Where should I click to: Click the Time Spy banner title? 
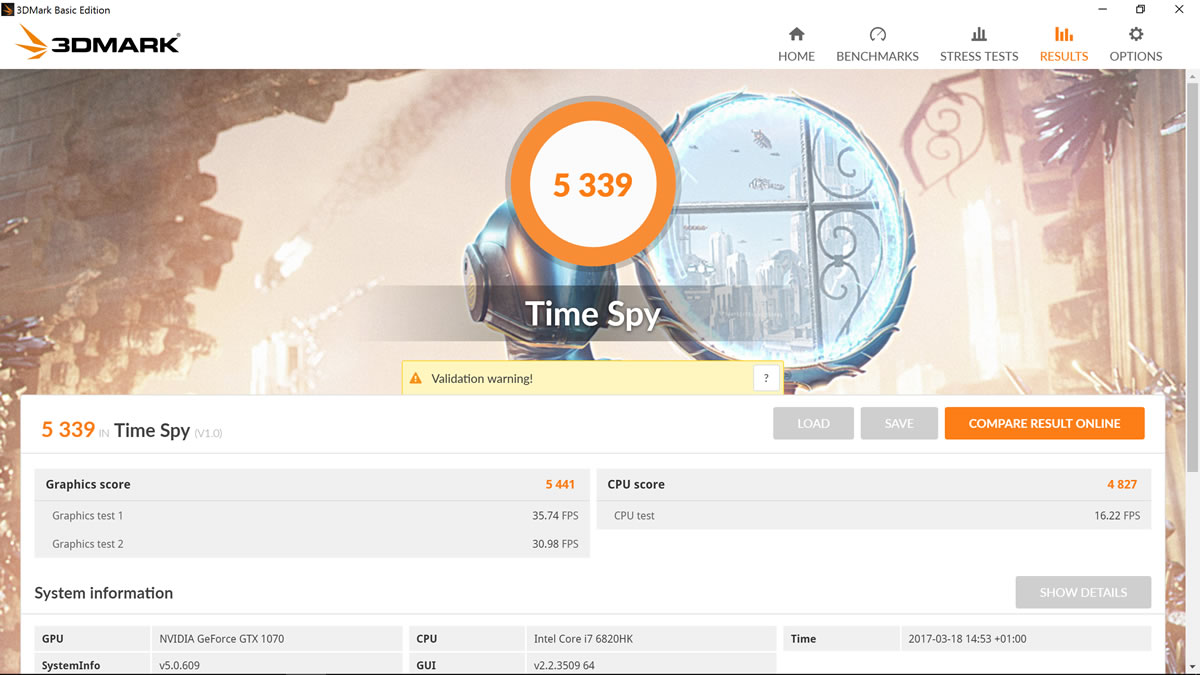[593, 314]
